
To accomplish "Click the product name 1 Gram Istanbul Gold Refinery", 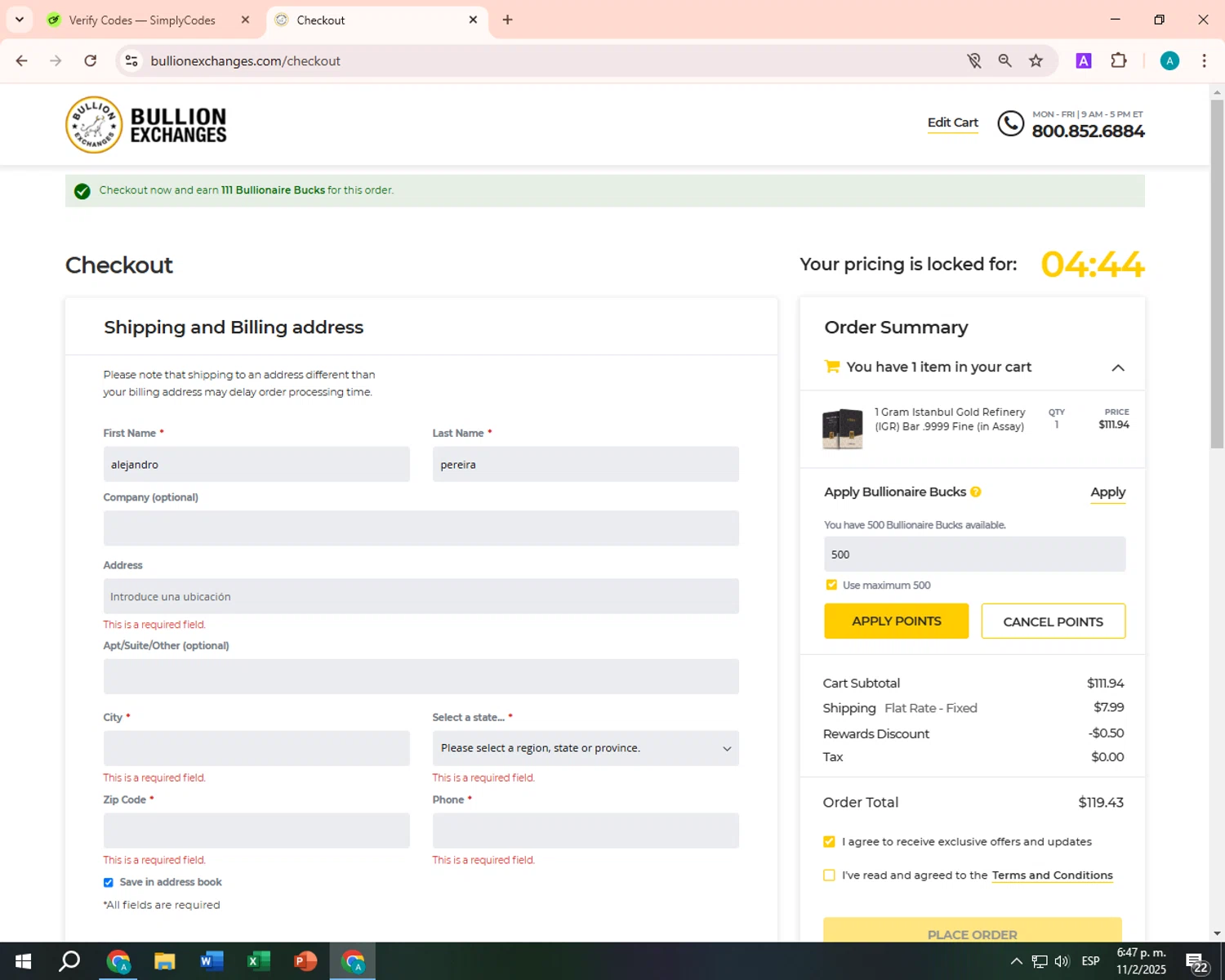I will pos(949,419).
